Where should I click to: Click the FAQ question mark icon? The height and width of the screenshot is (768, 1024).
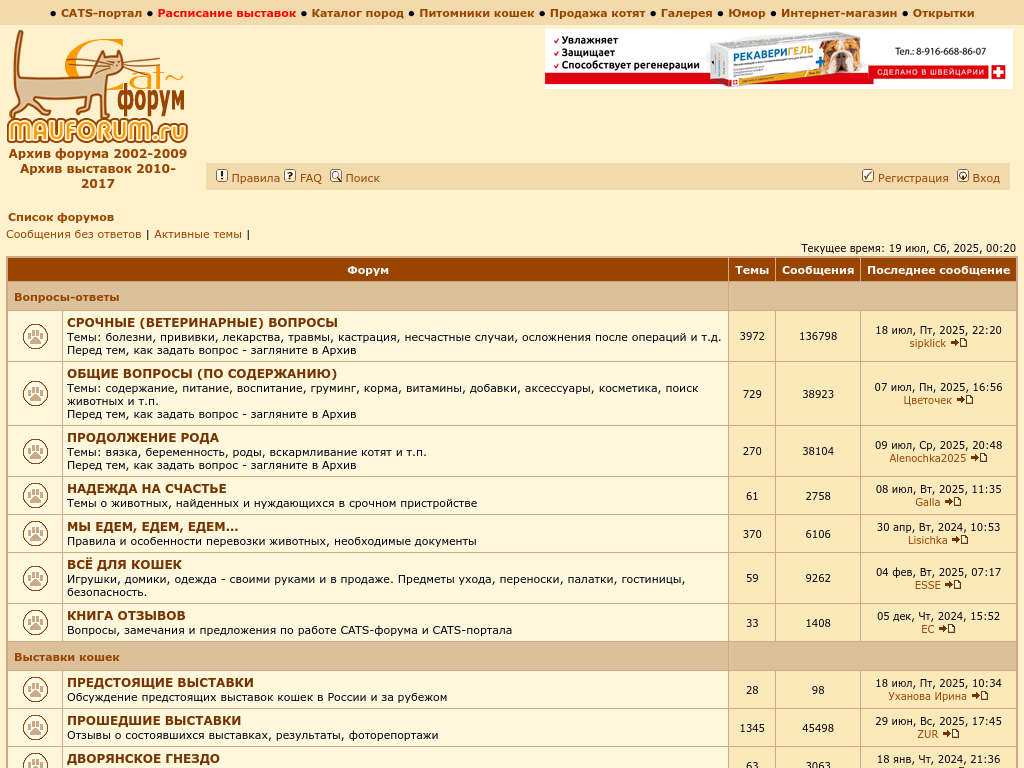[x=290, y=176]
